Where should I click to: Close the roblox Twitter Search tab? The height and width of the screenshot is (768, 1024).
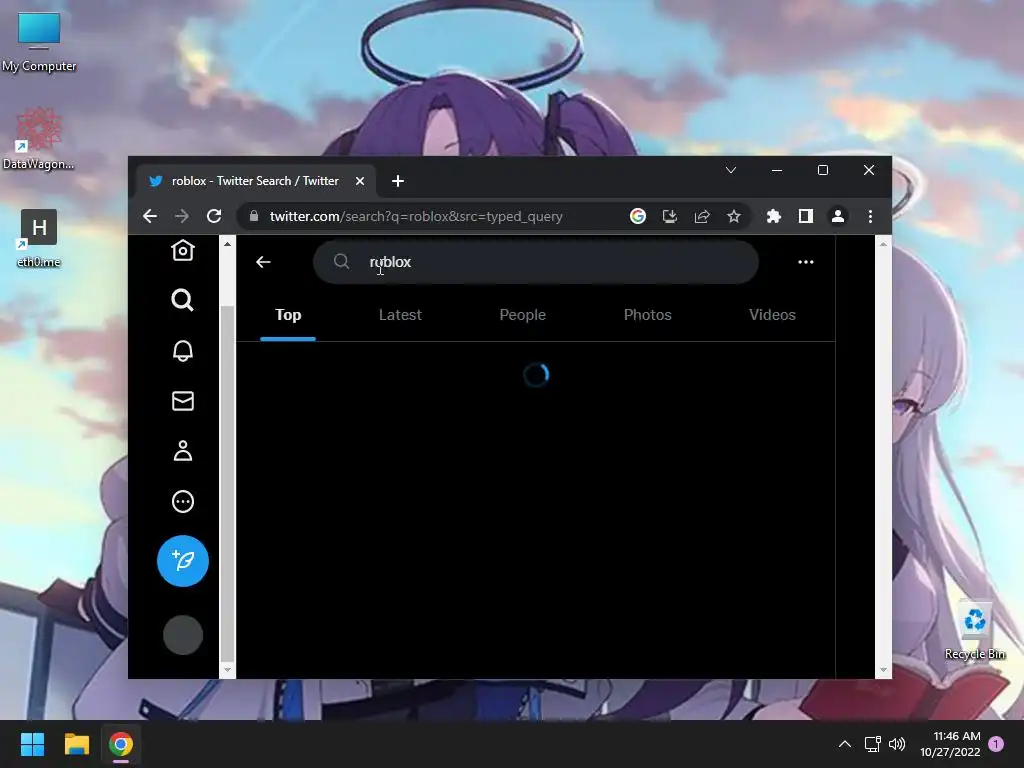pos(360,181)
